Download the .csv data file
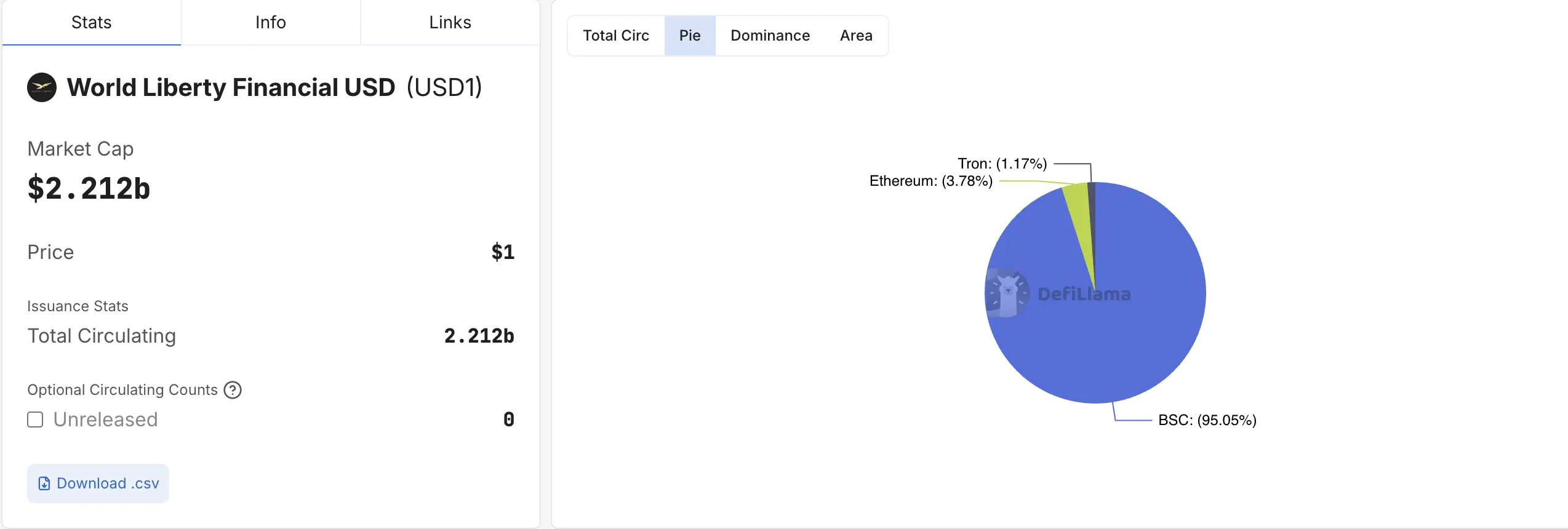The height and width of the screenshot is (529, 1568). [98, 483]
